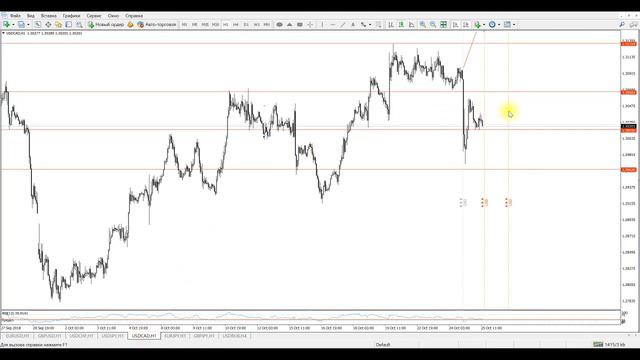Screen dimensions: 640x360
Task: Toggle the Auto Scroll chart icon
Action: pos(455,24)
